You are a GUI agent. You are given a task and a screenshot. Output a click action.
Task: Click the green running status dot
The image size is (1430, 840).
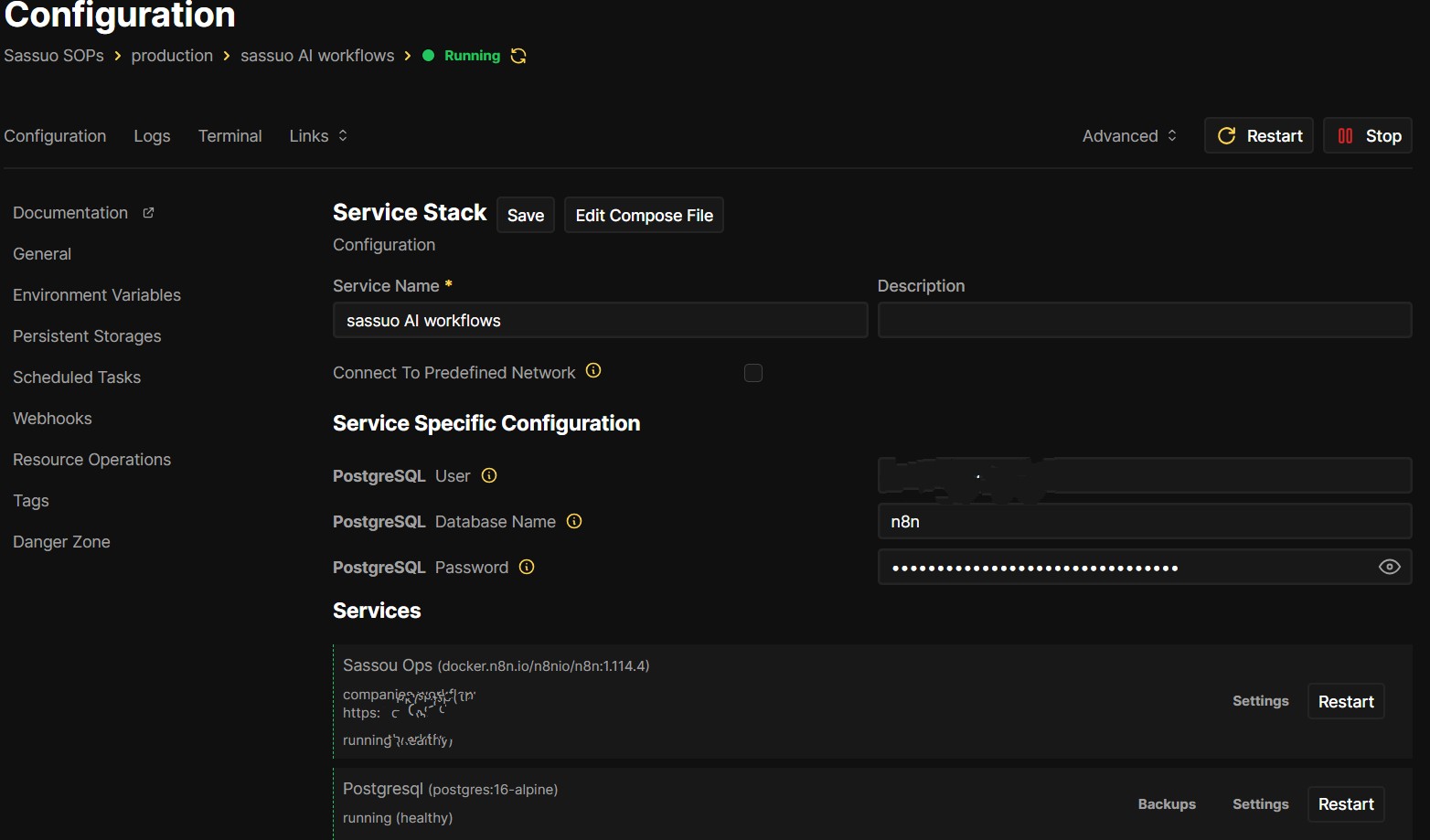[428, 56]
